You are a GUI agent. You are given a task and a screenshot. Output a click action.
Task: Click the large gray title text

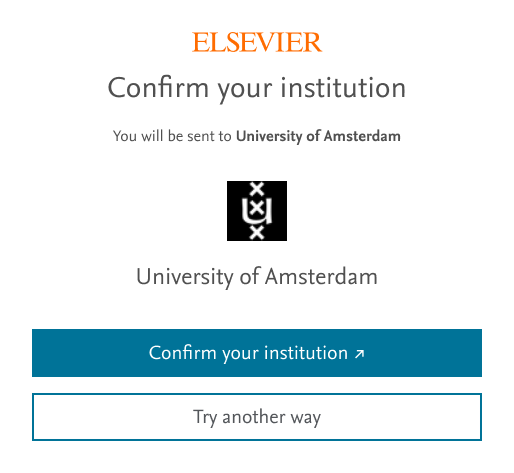tap(257, 88)
